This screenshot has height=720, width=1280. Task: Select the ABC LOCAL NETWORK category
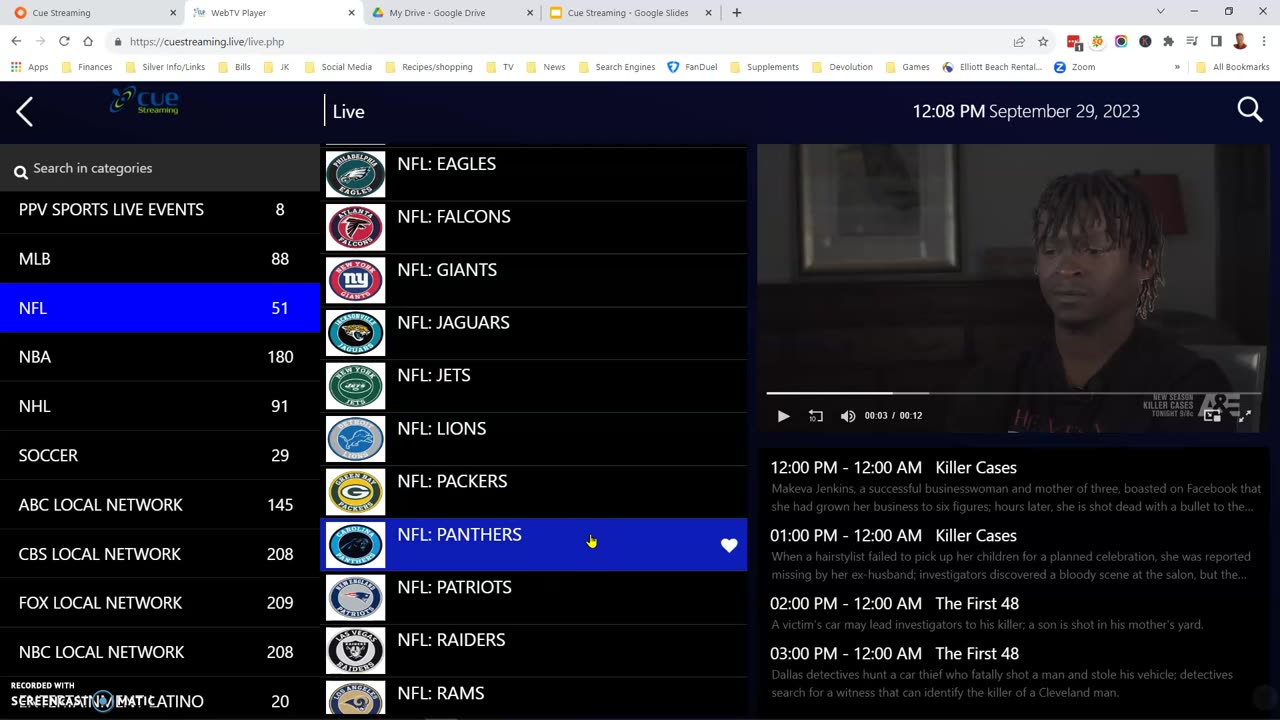pyautogui.click(x=160, y=505)
